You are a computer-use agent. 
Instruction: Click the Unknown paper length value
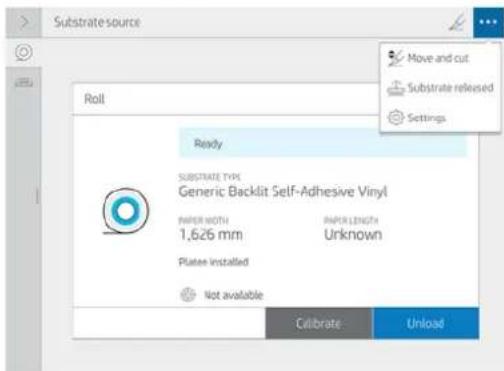[353, 234]
